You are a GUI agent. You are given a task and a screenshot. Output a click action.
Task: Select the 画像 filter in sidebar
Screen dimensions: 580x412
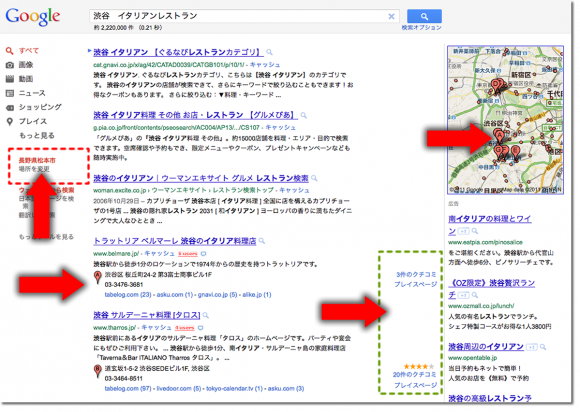pyautogui.click(x=26, y=65)
